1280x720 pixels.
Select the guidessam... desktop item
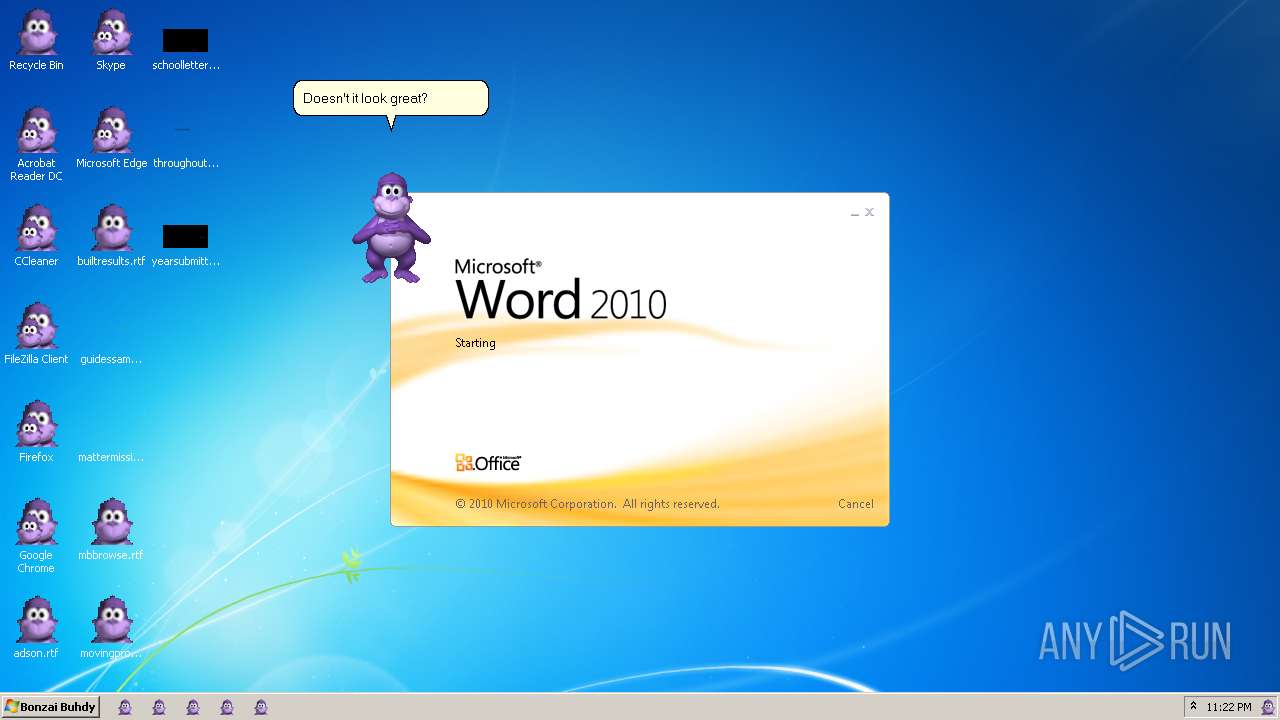pyautogui.click(x=111, y=358)
